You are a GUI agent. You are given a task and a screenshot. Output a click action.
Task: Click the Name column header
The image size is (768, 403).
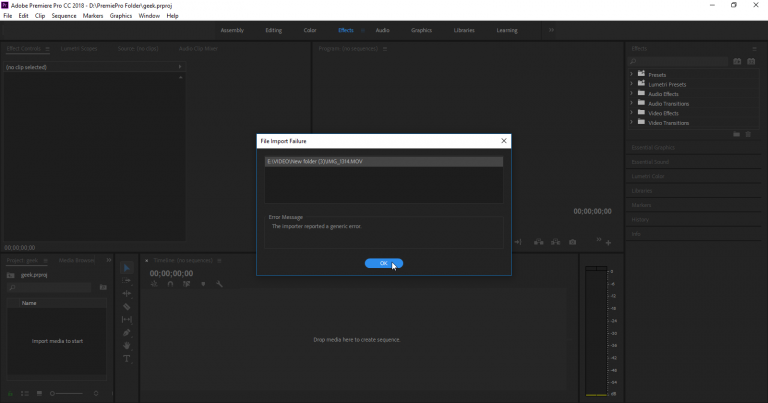tap(29, 303)
